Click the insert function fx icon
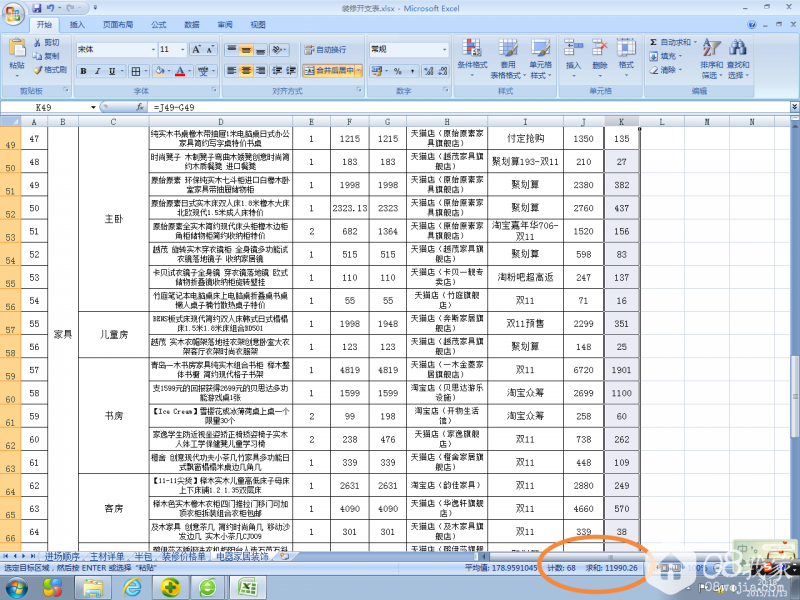Image resolution: width=800 pixels, height=600 pixels. [x=143, y=106]
